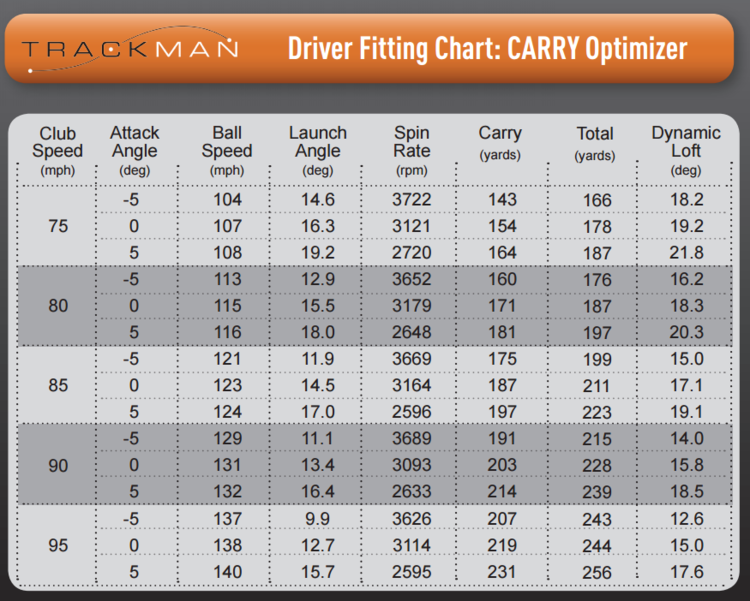This screenshot has height=601, width=750.
Task: Click carry value "175"
Action: (502, 359)
